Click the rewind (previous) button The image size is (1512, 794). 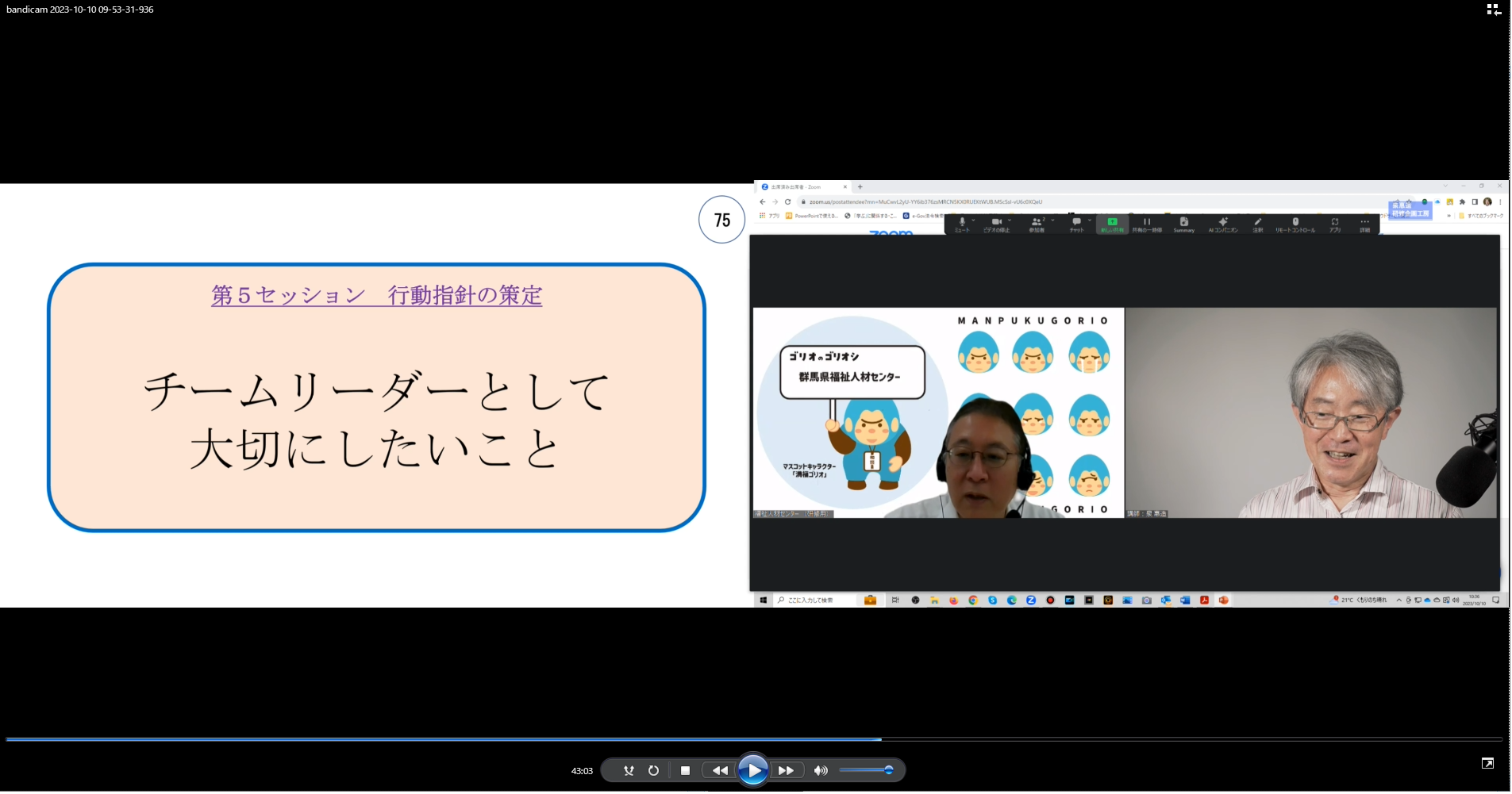[x=720, y=770]
